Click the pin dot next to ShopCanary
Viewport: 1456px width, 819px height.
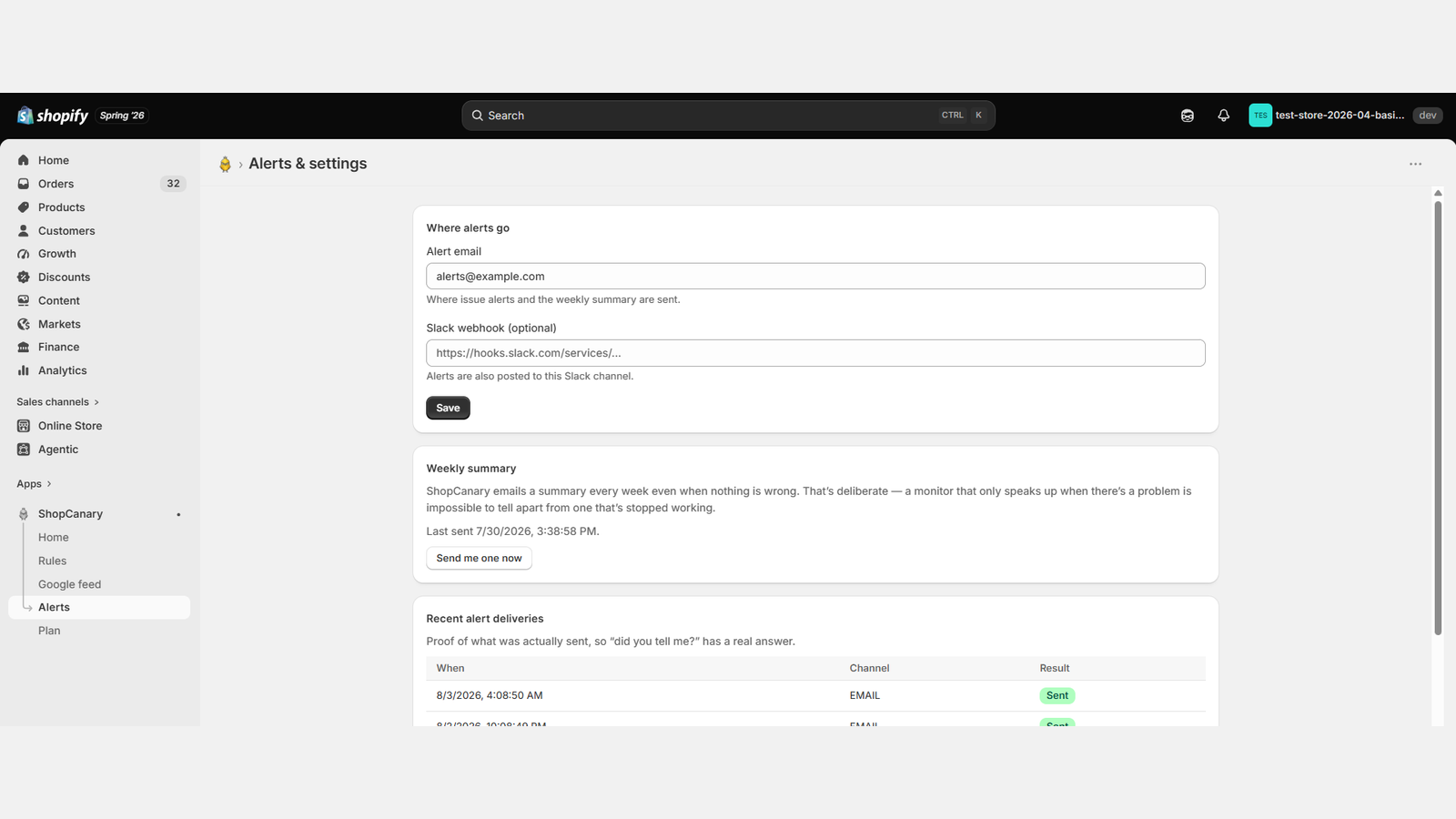[178, 514]
